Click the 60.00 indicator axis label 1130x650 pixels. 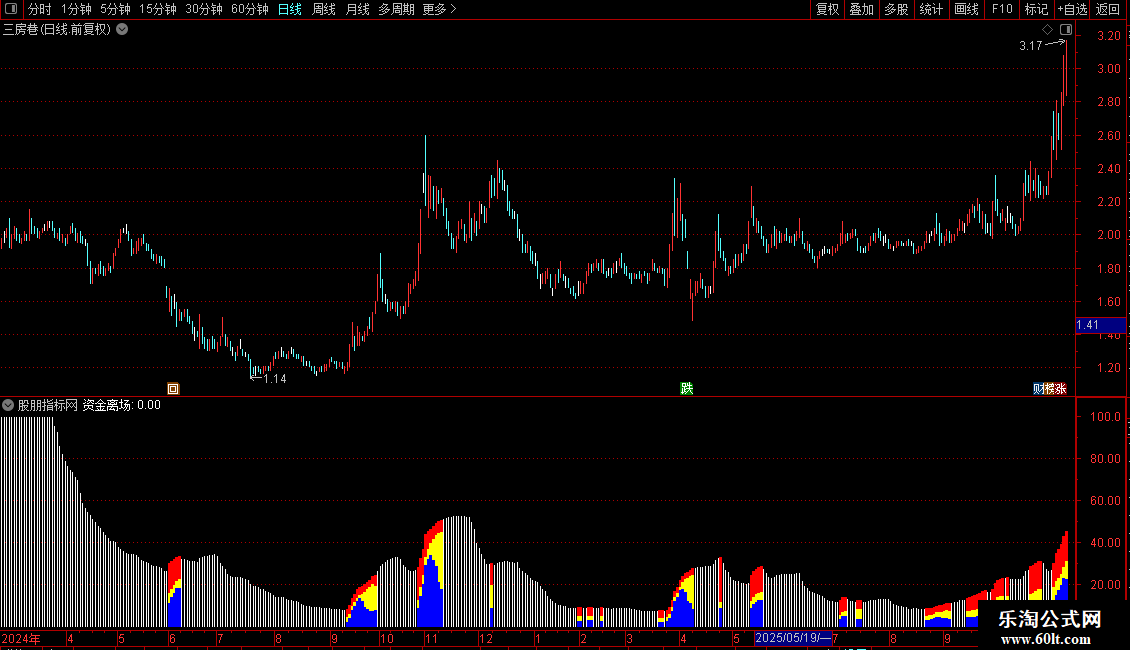1105,501
